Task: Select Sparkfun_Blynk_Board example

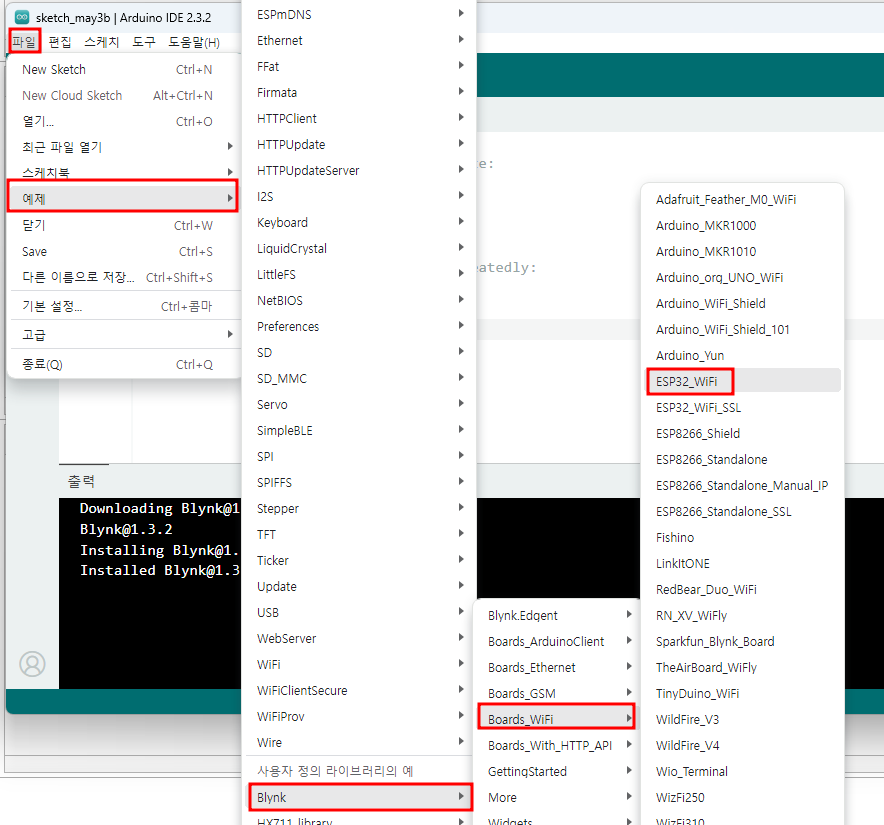Action: coord(742,641)
